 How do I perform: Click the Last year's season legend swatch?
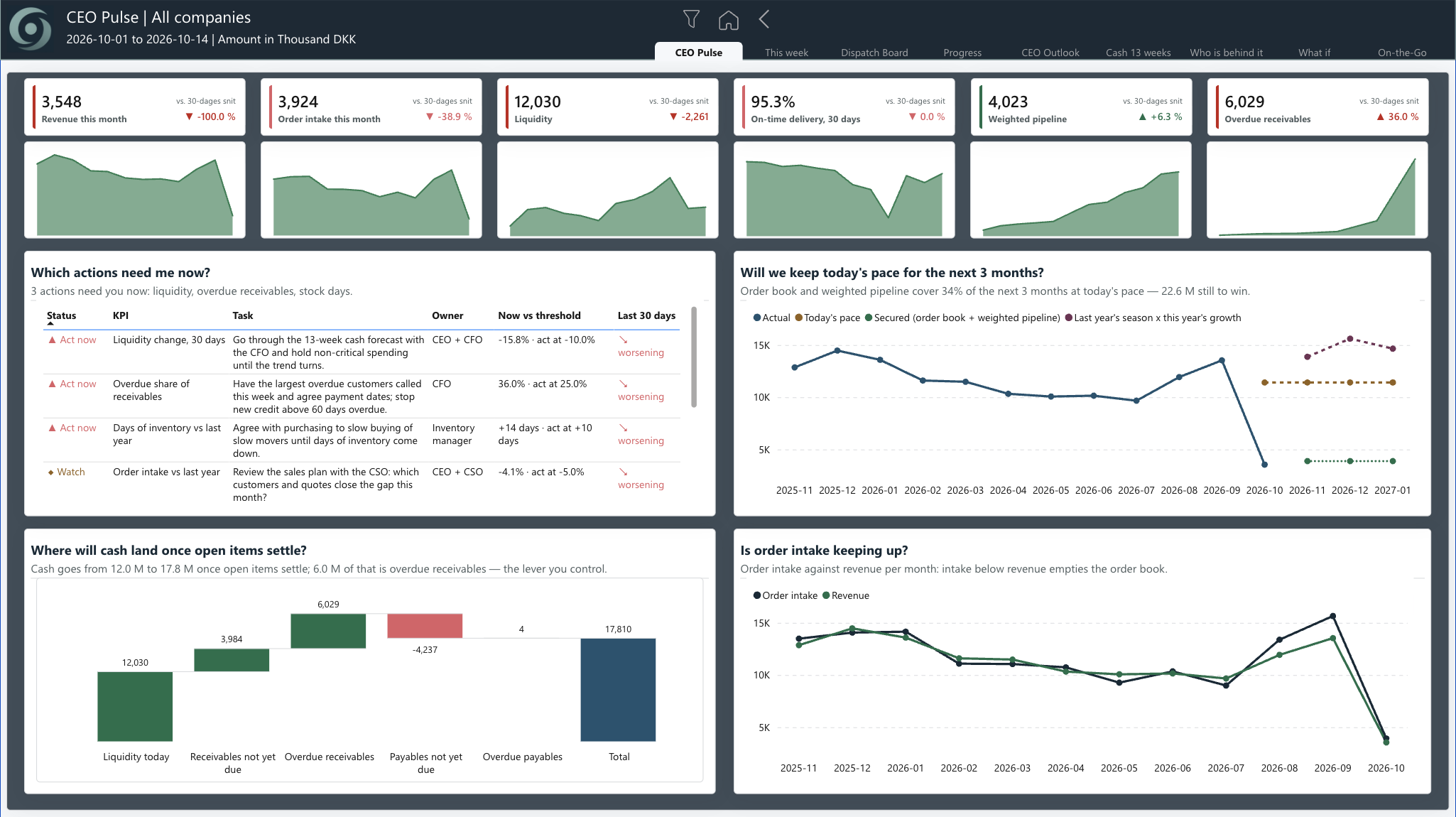pos(1069,318)
